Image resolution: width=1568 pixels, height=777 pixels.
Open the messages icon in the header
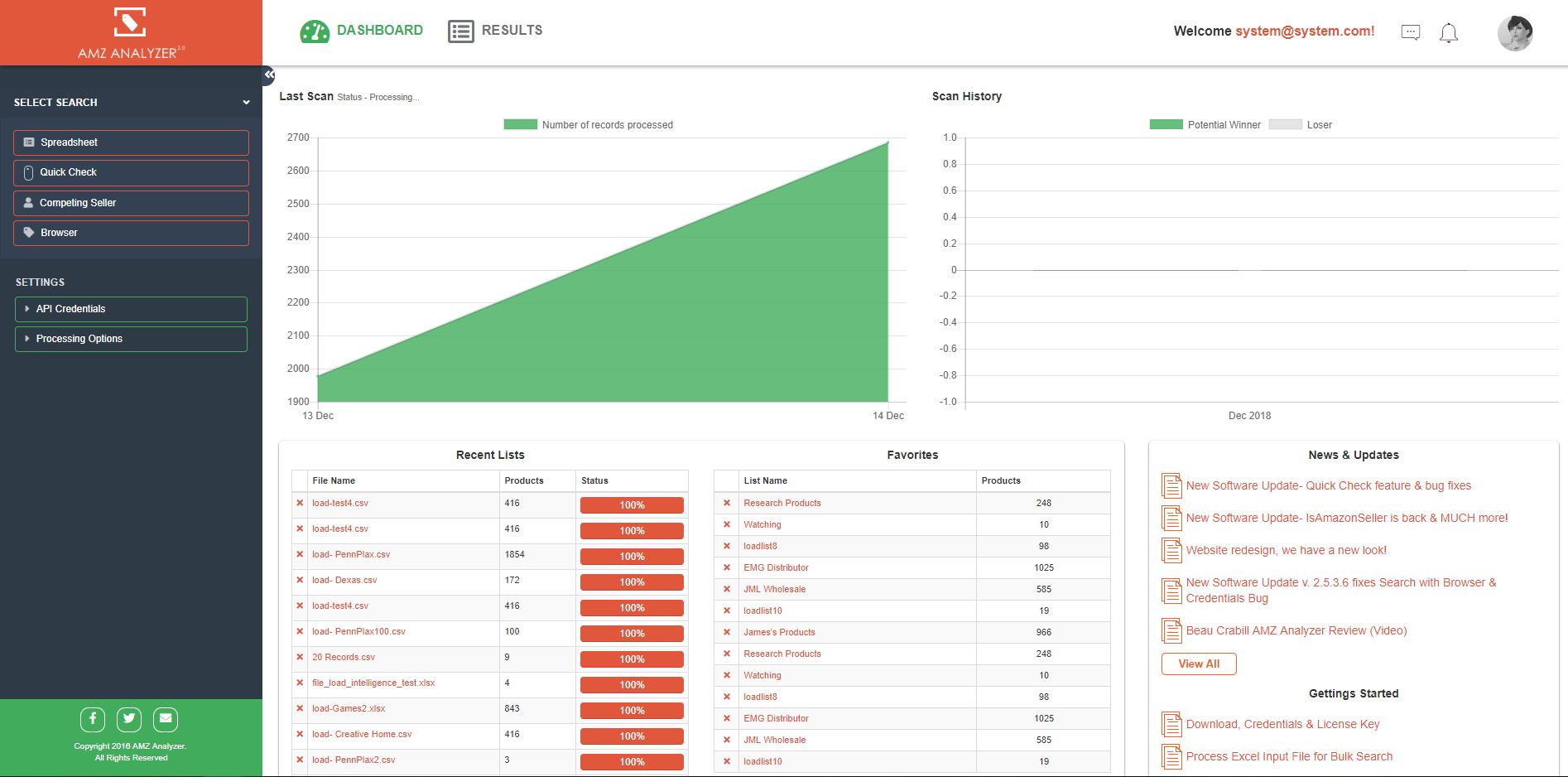click(x=1410, y=32)
